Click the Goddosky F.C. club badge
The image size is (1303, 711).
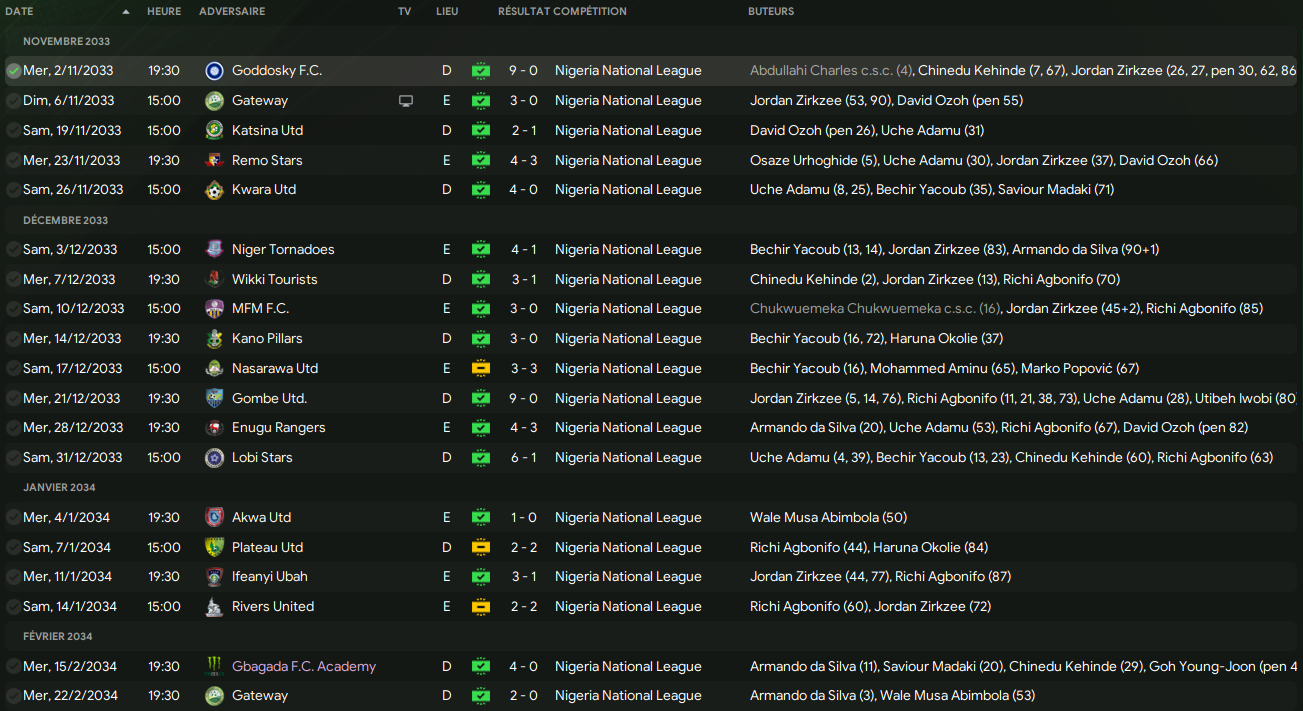[x=214, y=71]
